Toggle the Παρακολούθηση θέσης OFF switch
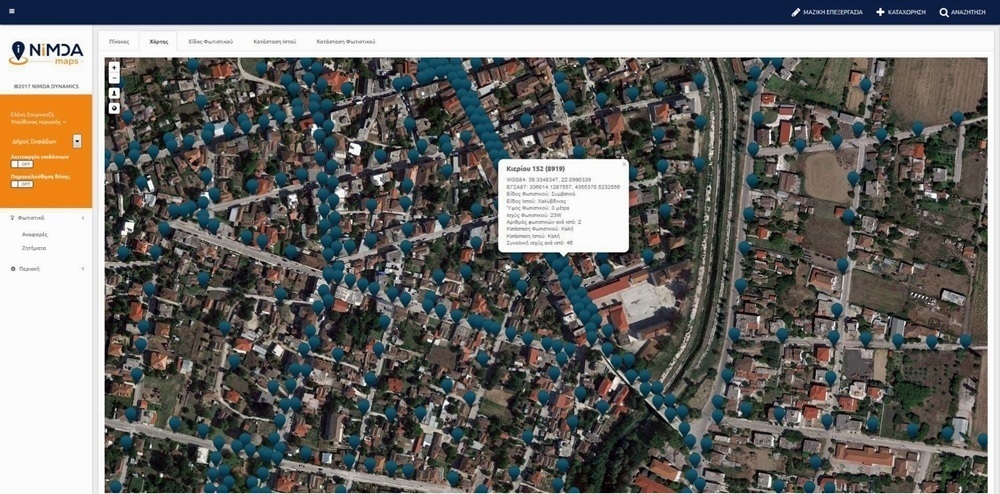This screenshot has height=494, width=1000. click(x=22, y=184)
